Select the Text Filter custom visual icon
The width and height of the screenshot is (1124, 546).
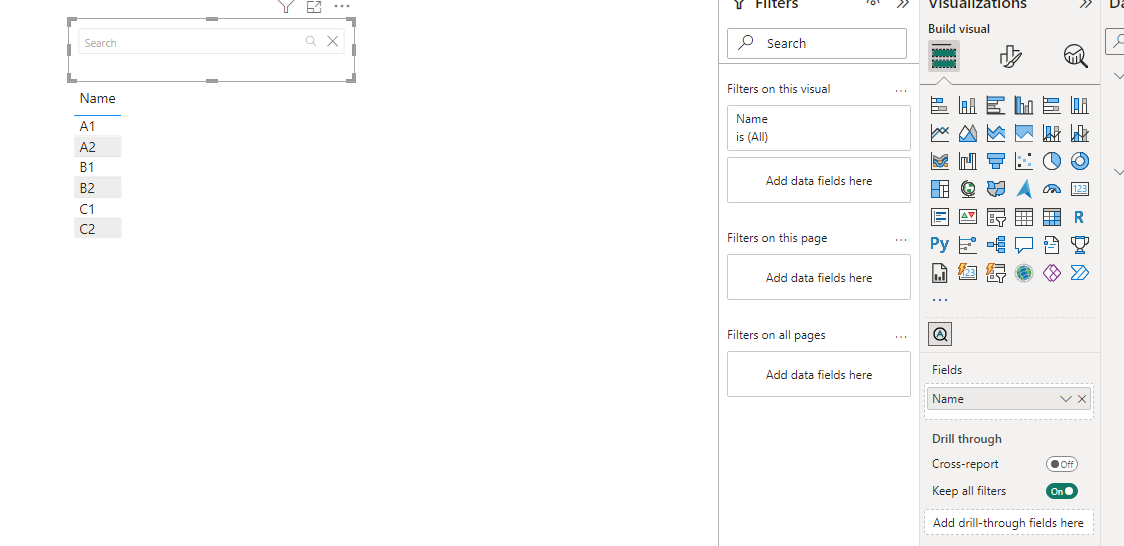[940, 334]
